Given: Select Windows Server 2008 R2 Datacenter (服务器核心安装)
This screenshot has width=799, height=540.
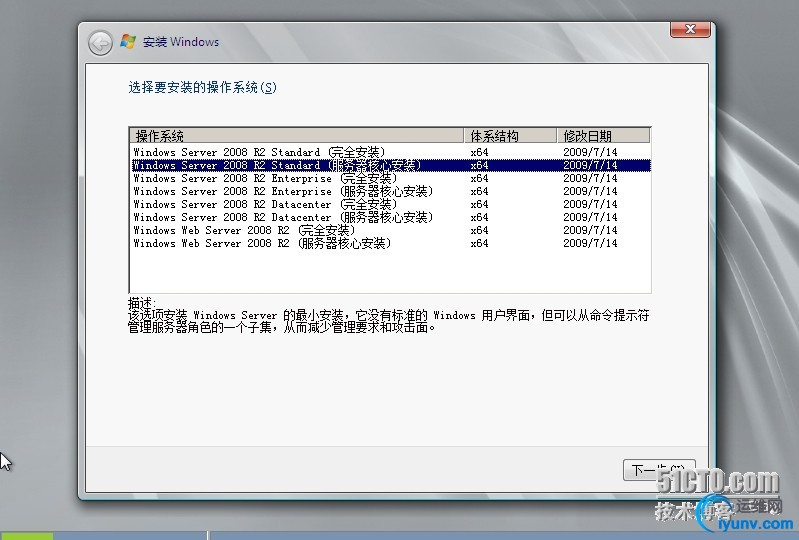Looking at the screenshot, I should pyautogui.click(x=390, y=217).
